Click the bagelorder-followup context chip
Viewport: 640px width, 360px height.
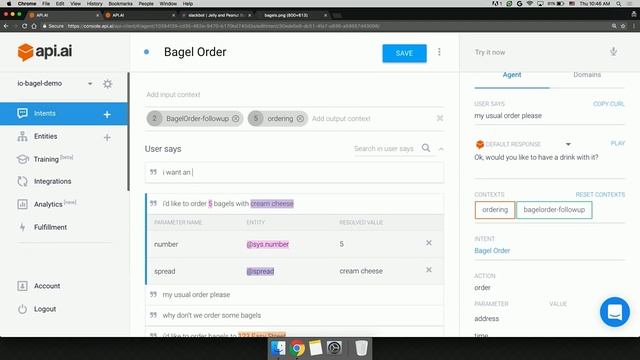(554, 210)
